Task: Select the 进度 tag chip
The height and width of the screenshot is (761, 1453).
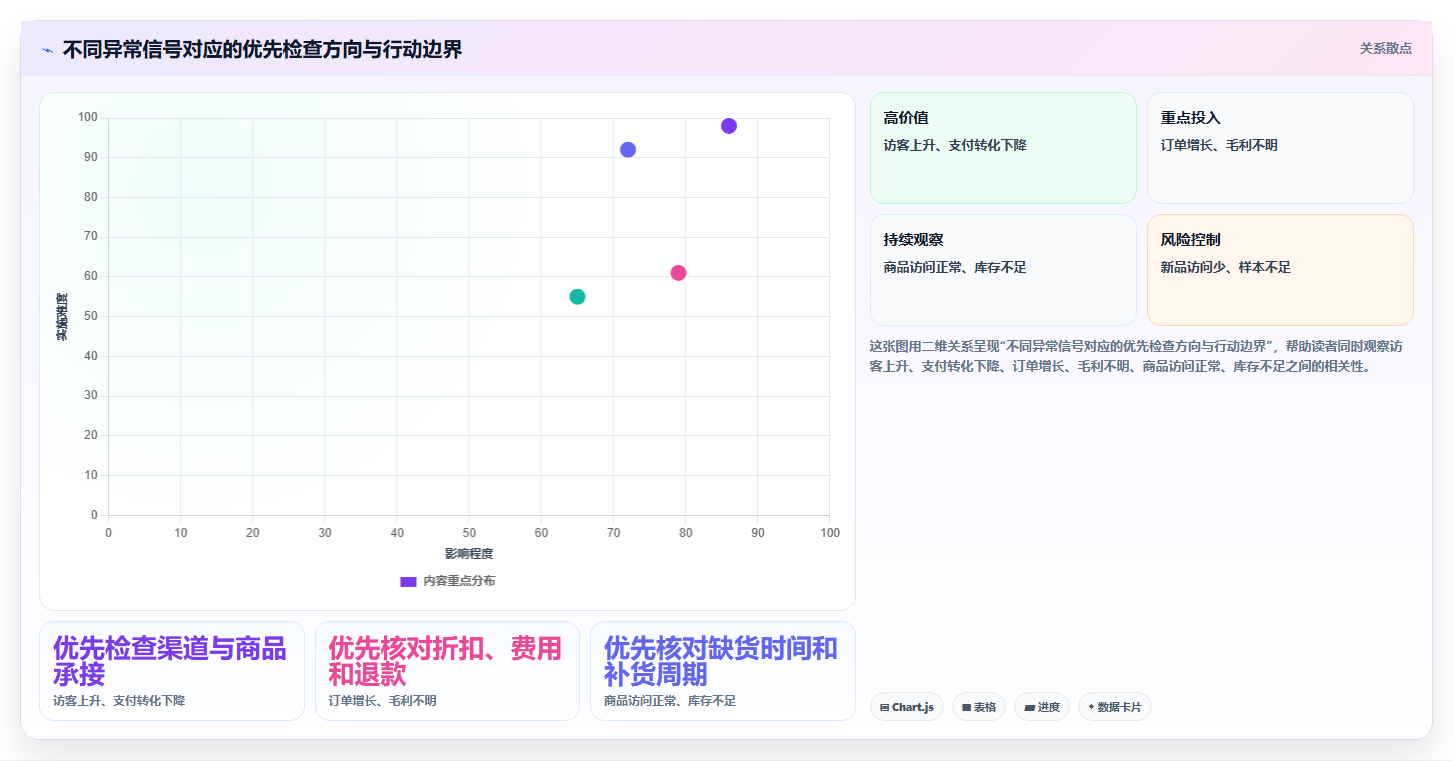Action: click(1042, 707)
